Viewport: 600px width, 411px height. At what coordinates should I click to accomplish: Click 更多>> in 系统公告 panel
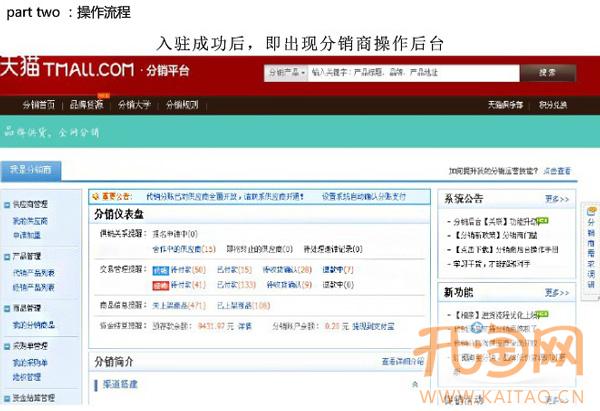click(x=557, y=199)
